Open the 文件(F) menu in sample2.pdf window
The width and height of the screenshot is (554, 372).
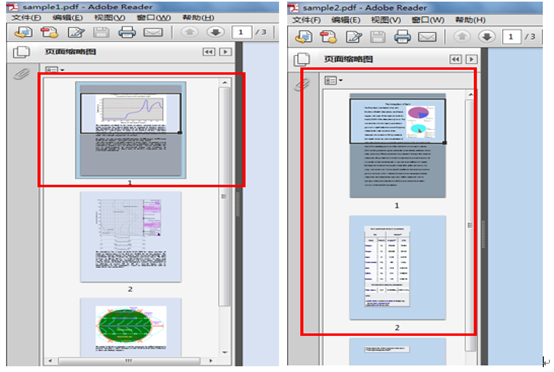pos(306,20)
